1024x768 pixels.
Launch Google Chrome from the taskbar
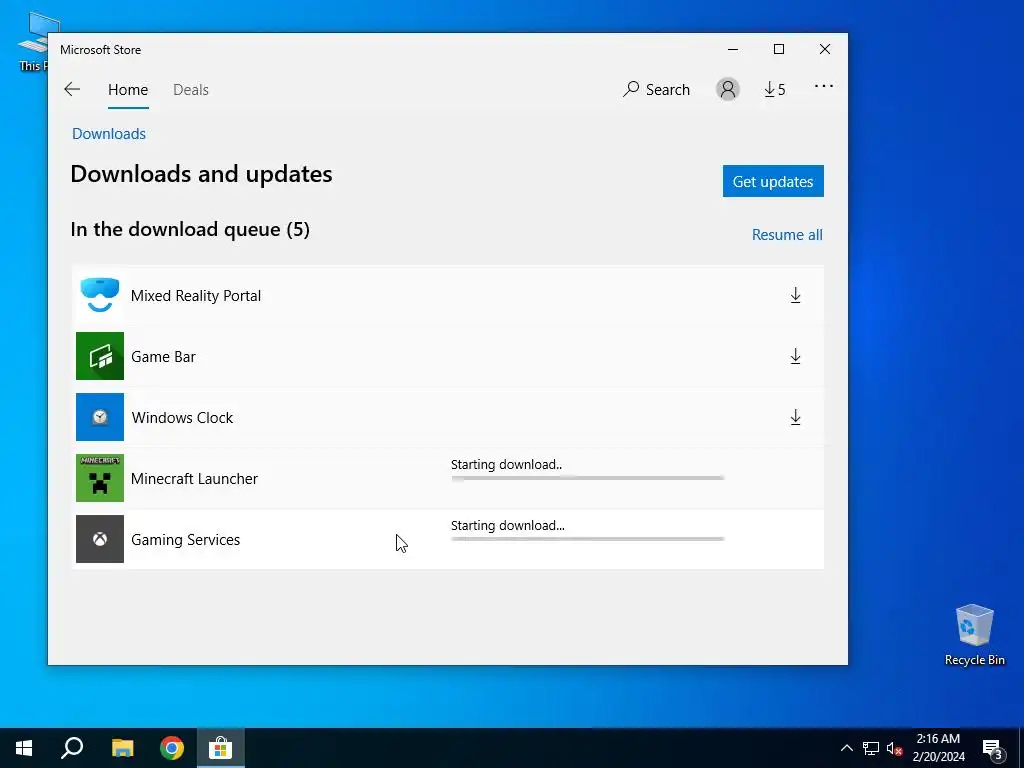[172, 748]
